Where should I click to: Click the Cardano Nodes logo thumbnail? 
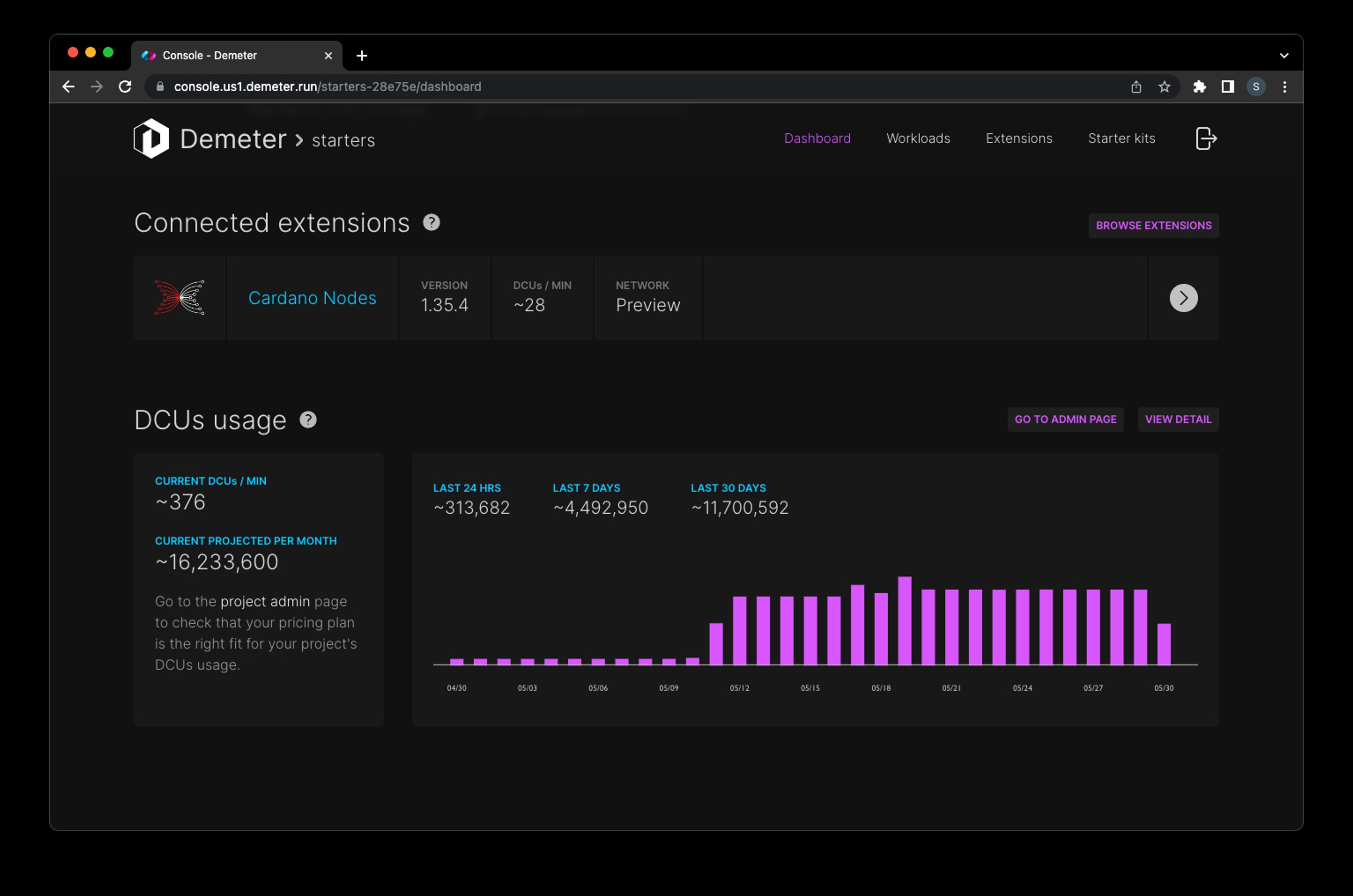179,298
